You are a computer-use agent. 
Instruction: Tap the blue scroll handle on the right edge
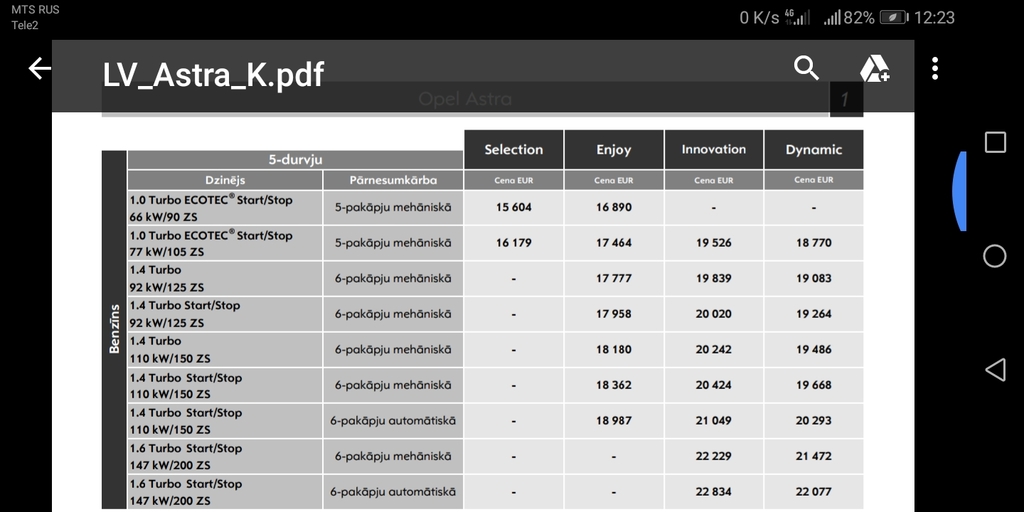(x=959, y=191)
